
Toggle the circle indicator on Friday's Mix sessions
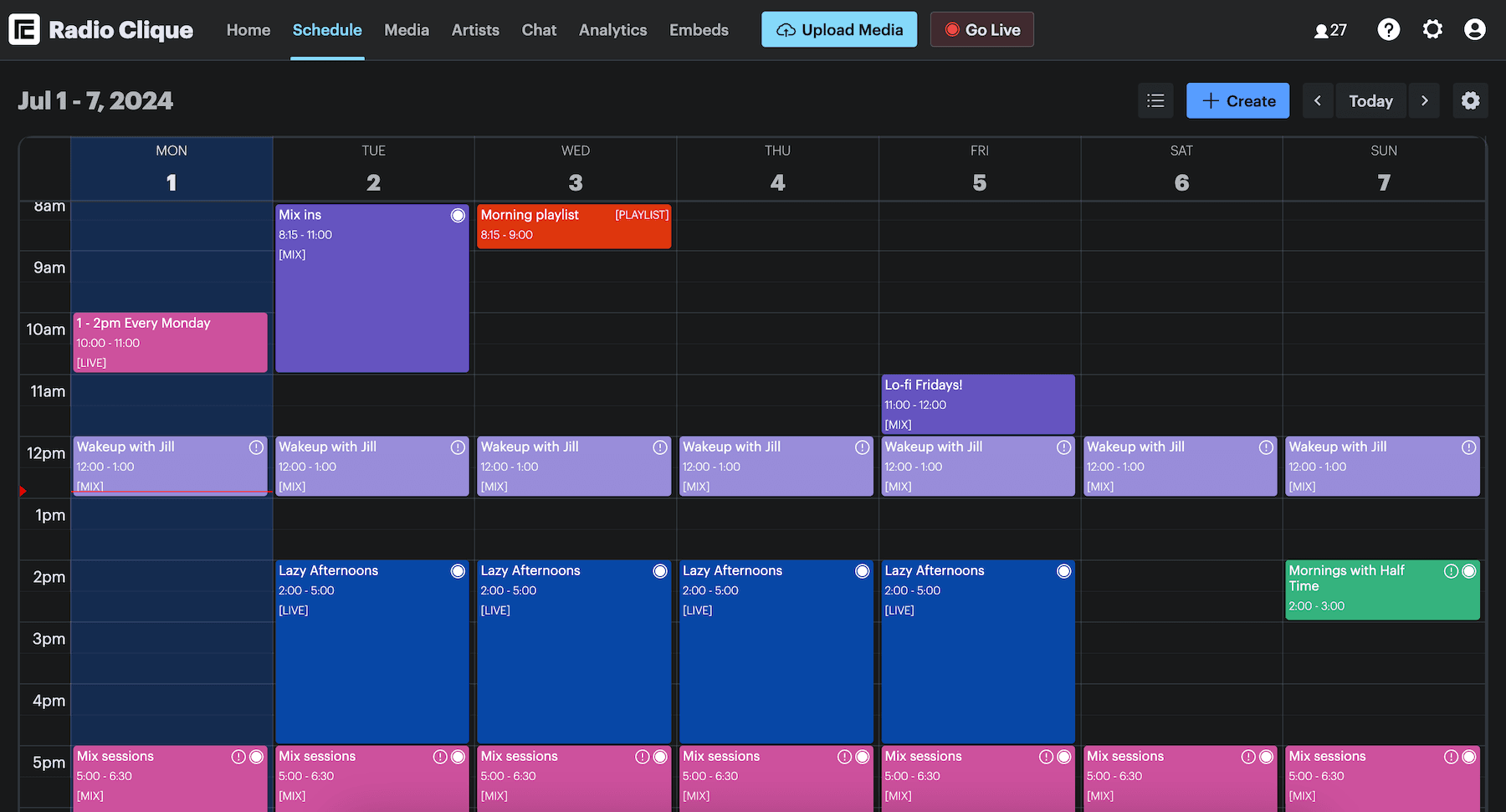(1063, 757)
